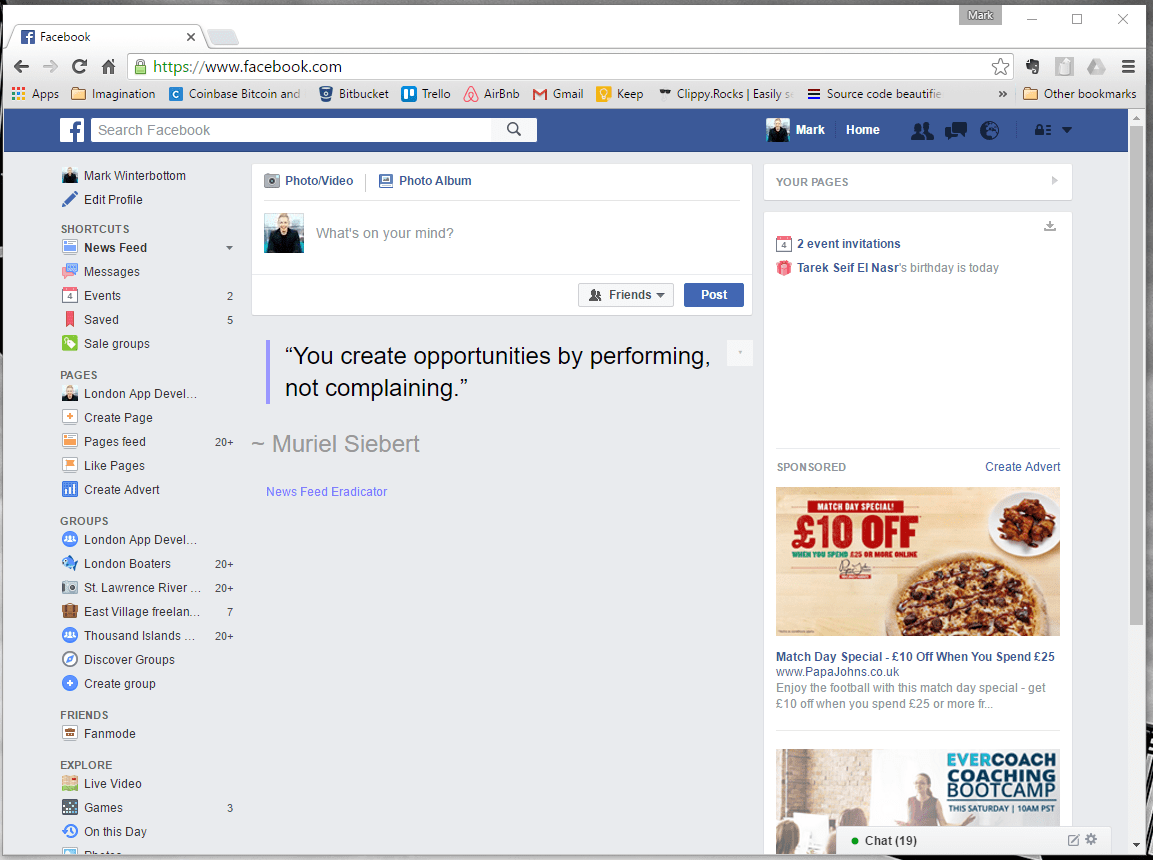Open the Imagination bookmarks folder
Viewport: 1153px width, 860px height.
[x=113, y=94]
